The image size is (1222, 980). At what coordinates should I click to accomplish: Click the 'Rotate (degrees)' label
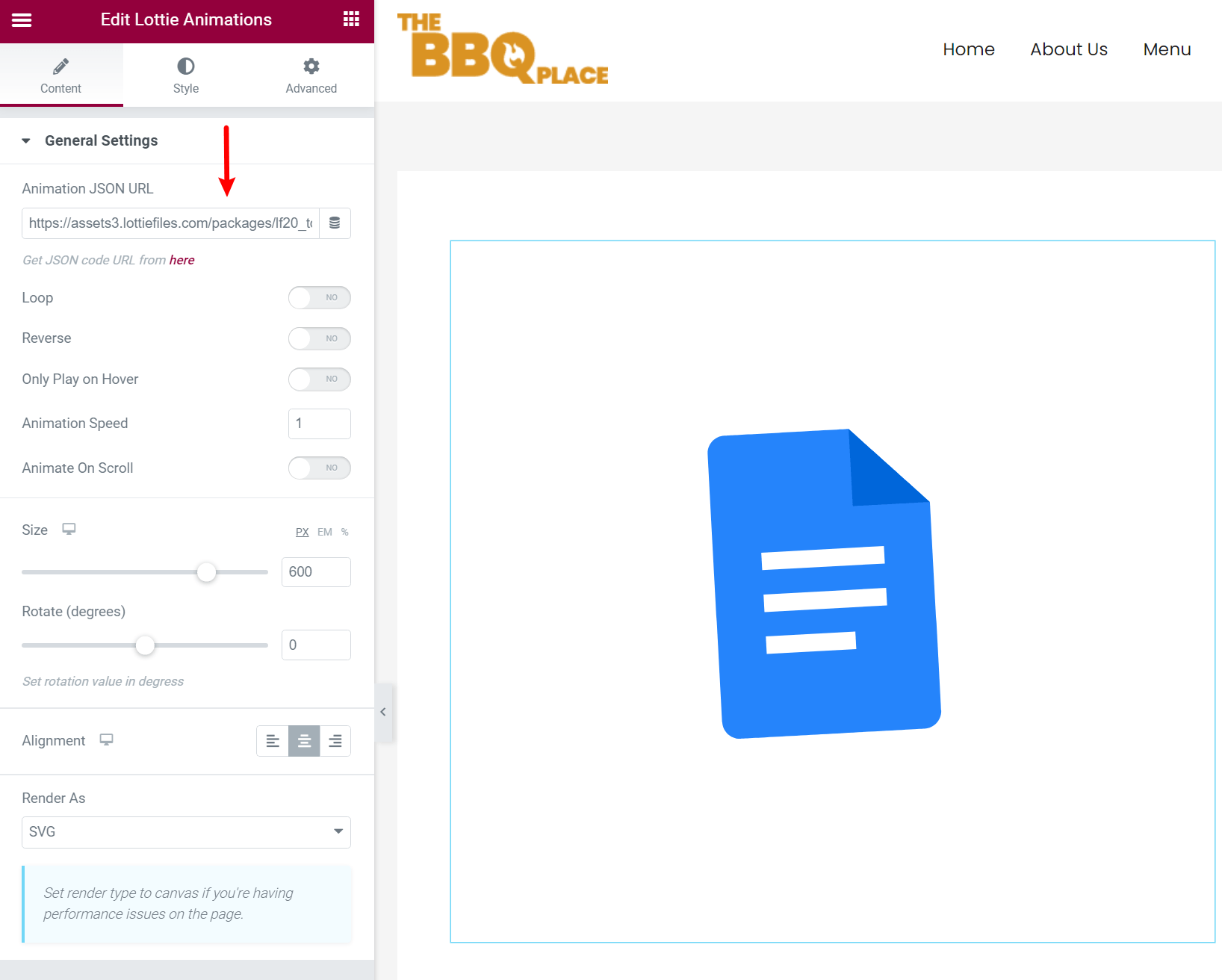coord(74,611)
